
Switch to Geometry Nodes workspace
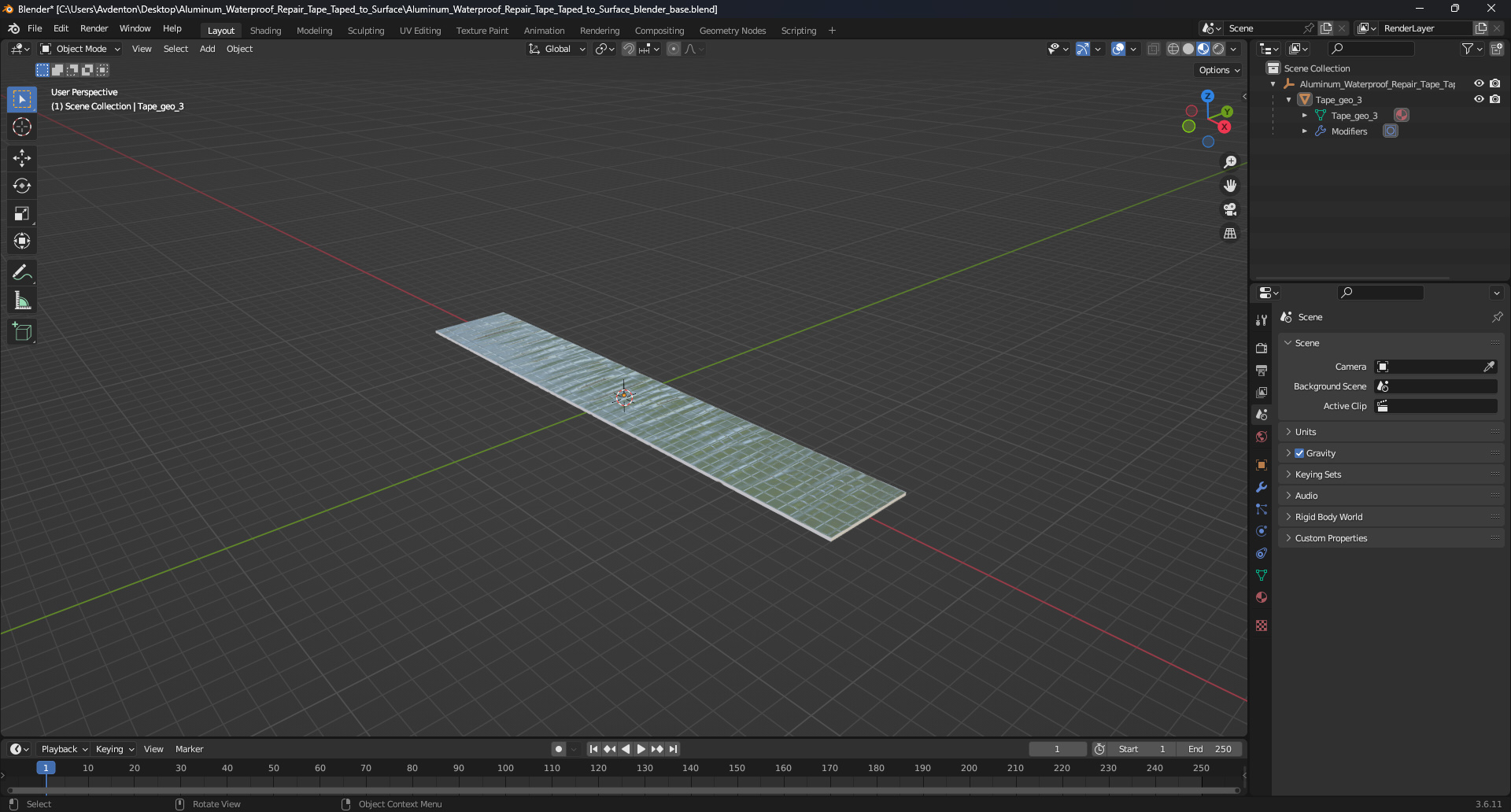[x=732, y=31]
